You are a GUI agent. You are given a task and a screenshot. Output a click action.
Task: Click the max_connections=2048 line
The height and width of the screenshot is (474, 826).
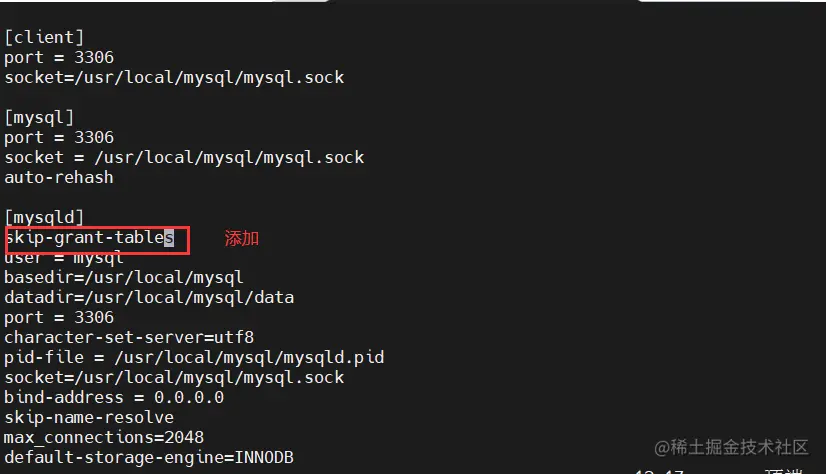point(104,437)
